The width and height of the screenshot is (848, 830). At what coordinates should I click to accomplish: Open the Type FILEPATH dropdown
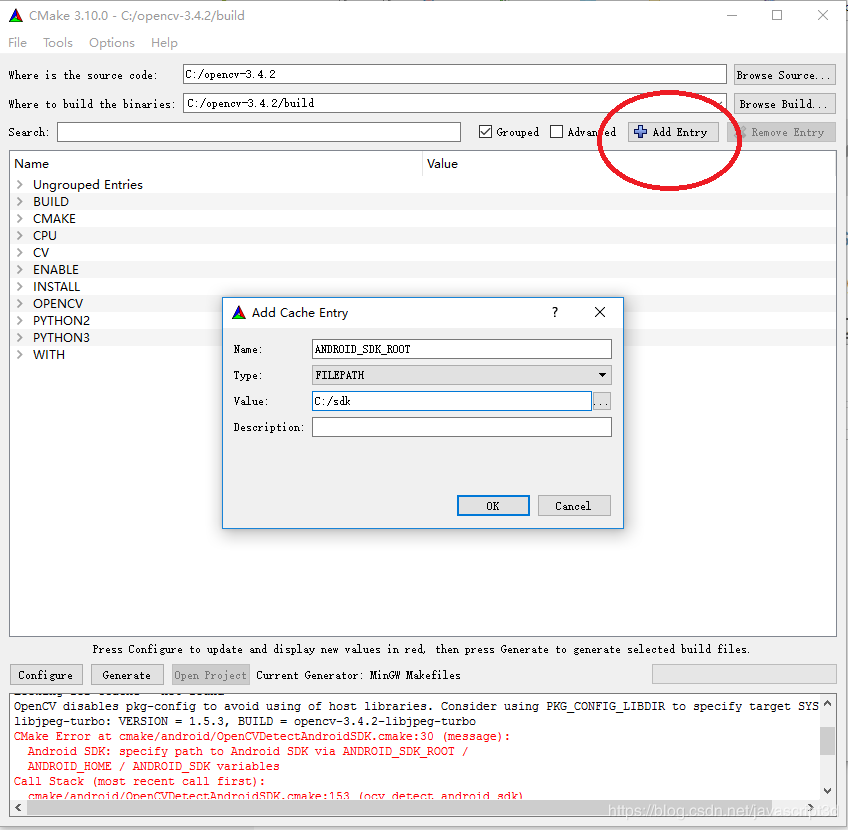point(462,375)
